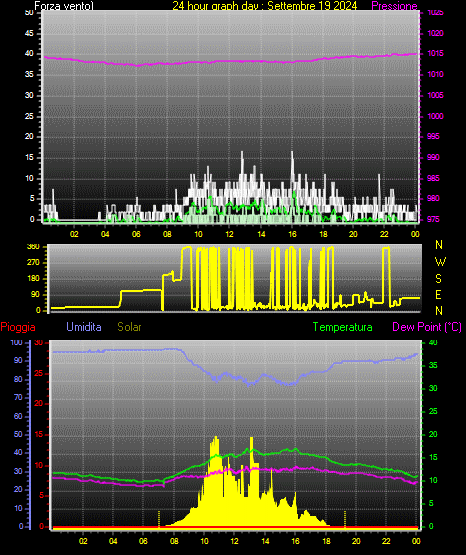Click the Umidita legend label
Image resolution: width=466 pixels, height=555 pixels.
(x=84, y=327)
